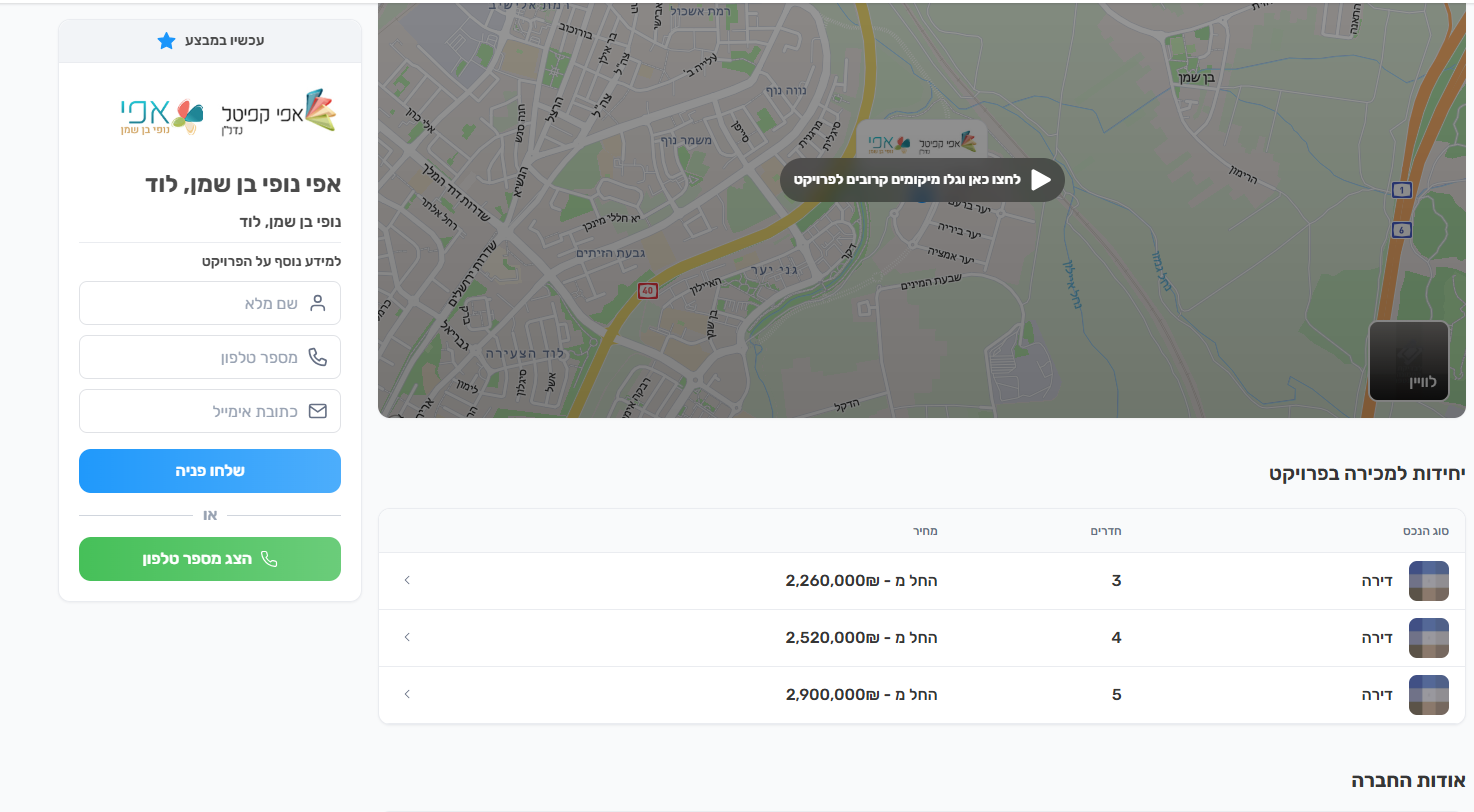Open the 3-room apartment thumbnail image
The width and height of the screenshot is (1474, 812).
pos(1428,581)
